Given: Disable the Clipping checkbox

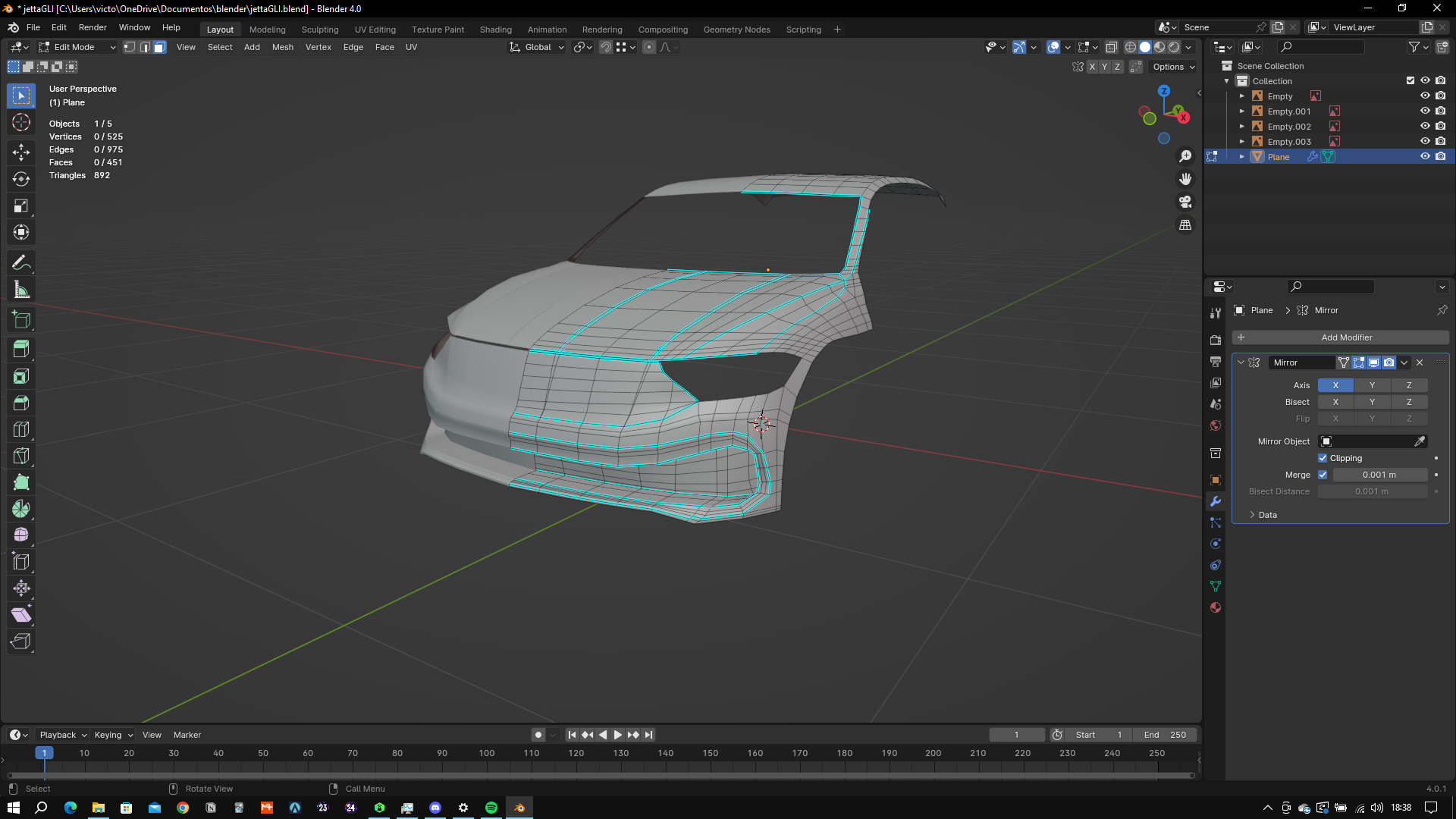Looking at the screenshot, I should 1323,458.
